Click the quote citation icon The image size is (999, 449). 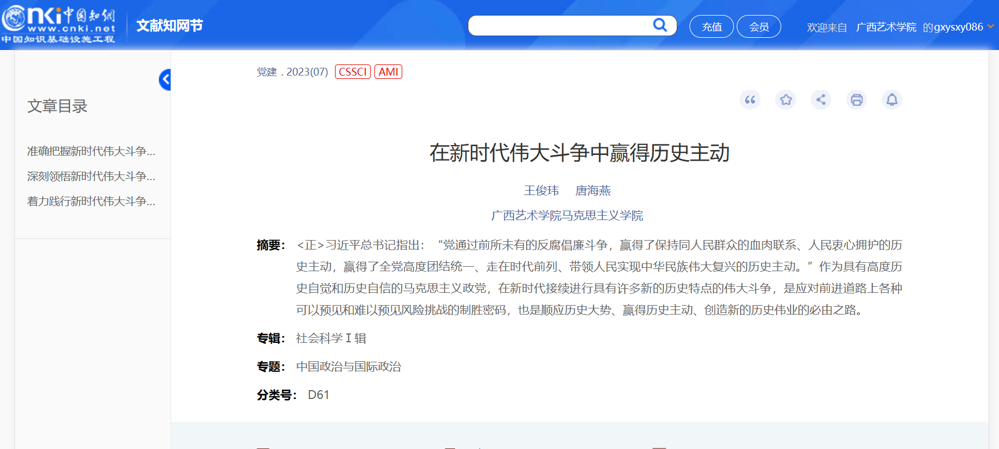(x=750, y=99)
